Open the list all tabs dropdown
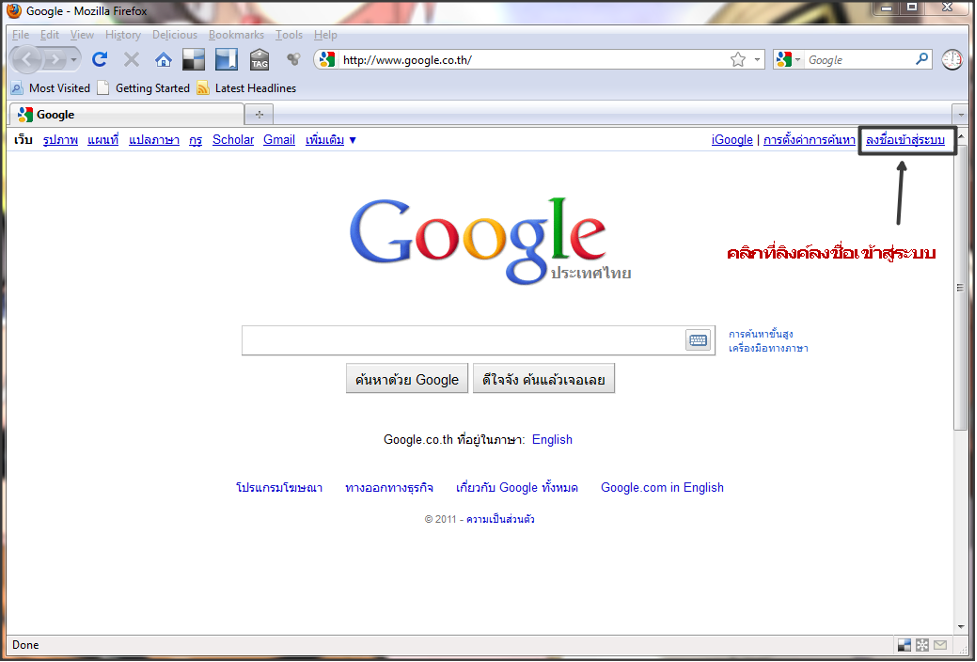977x662 pixels. click(961, 115)
